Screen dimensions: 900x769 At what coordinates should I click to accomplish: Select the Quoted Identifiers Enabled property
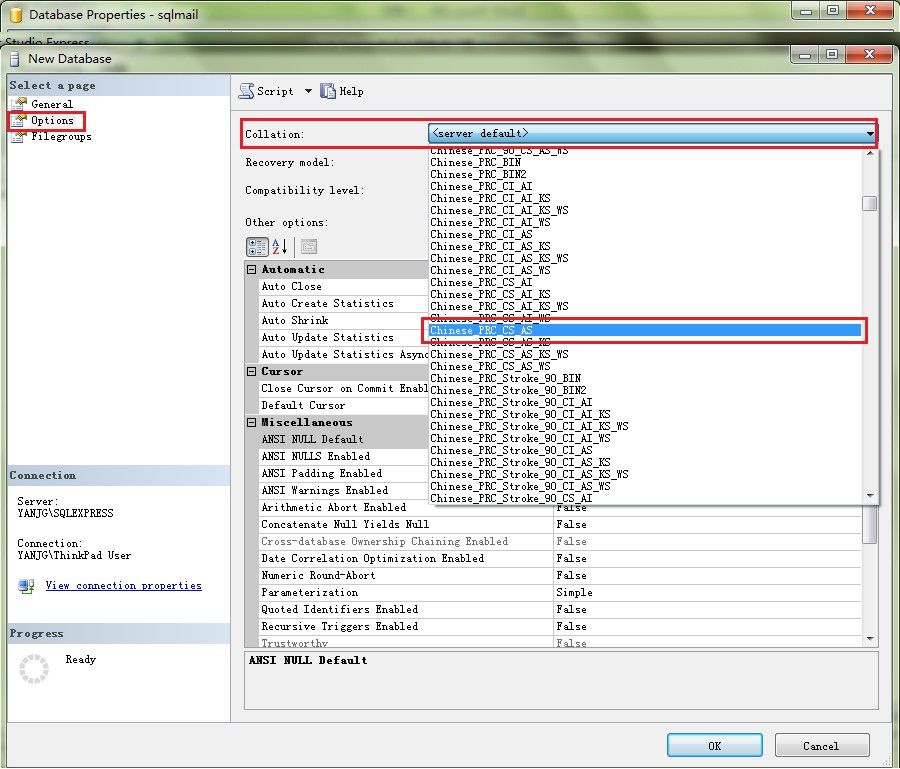click(x=340, y=609)
